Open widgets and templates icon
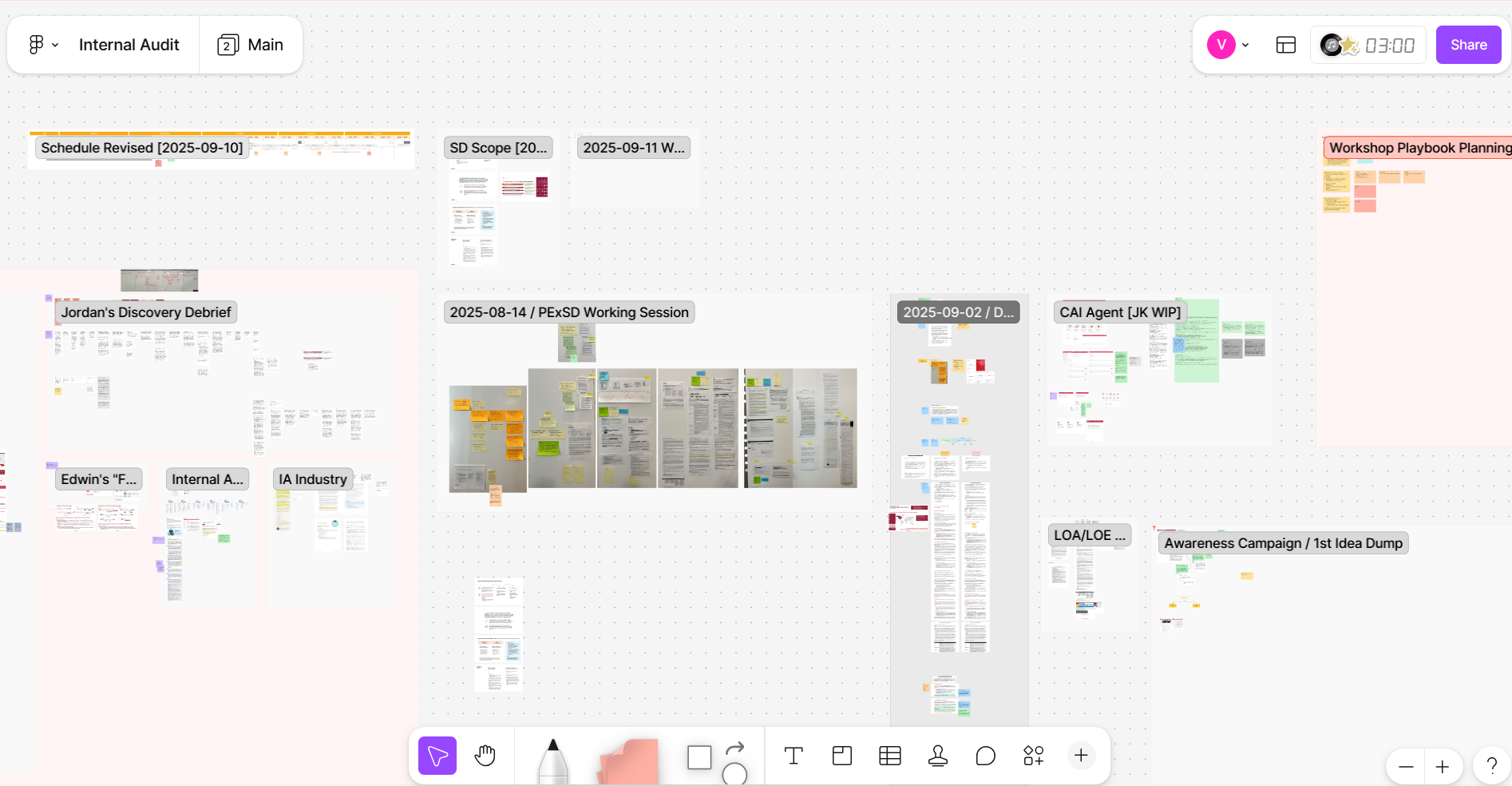 tap(1033, 756)
